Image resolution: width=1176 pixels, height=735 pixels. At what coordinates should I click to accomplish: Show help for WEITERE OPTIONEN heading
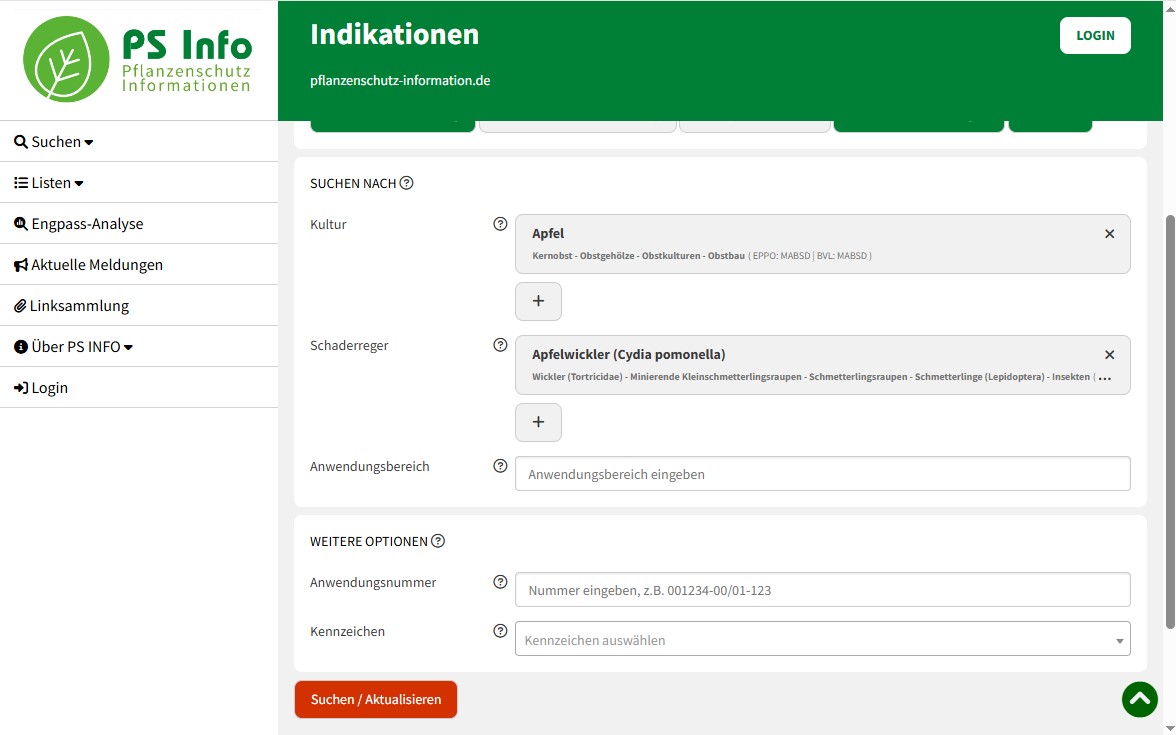[437, 541]
